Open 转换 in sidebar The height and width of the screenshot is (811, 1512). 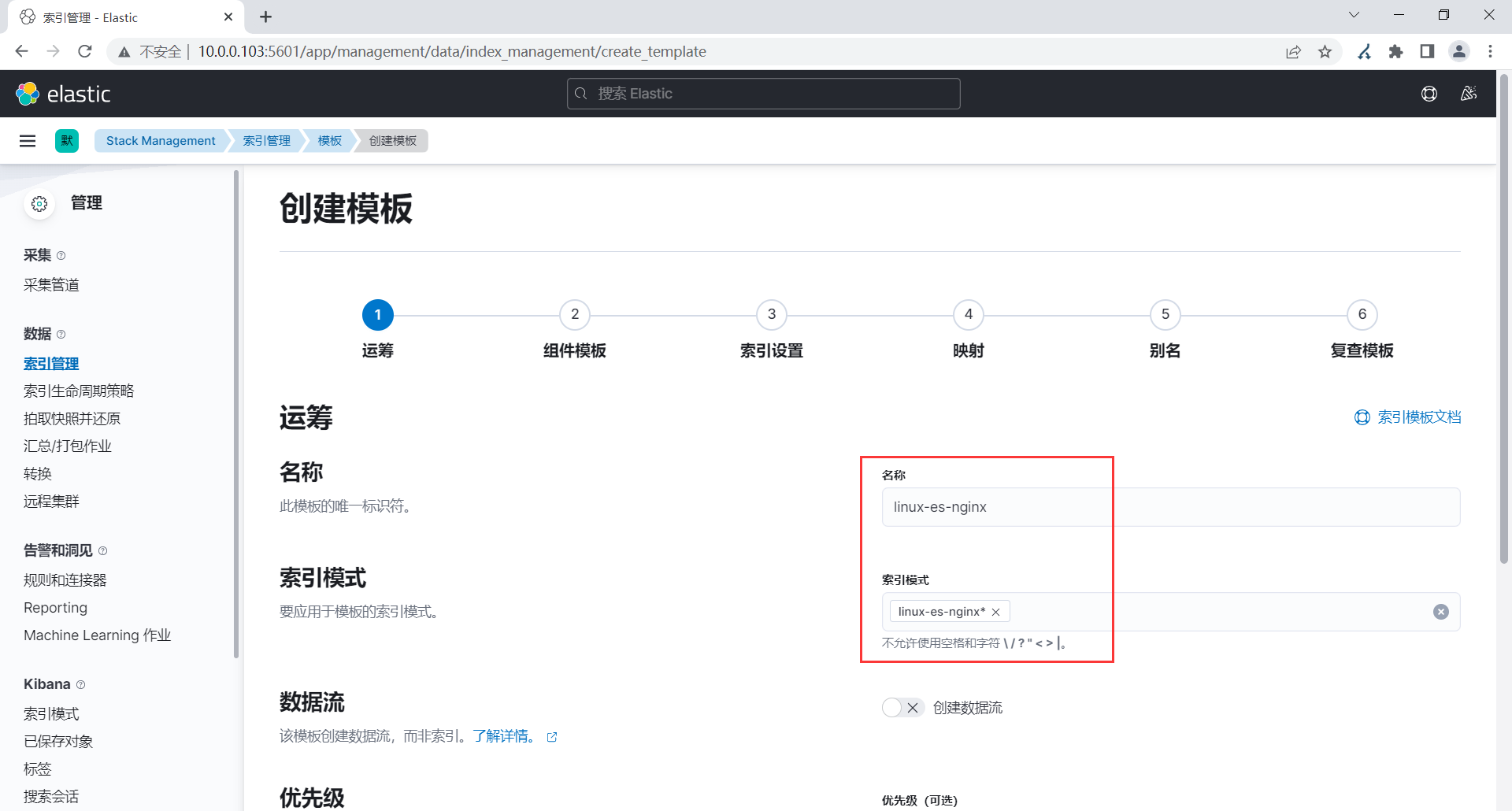pyautogui.click(x=38, y=474)
